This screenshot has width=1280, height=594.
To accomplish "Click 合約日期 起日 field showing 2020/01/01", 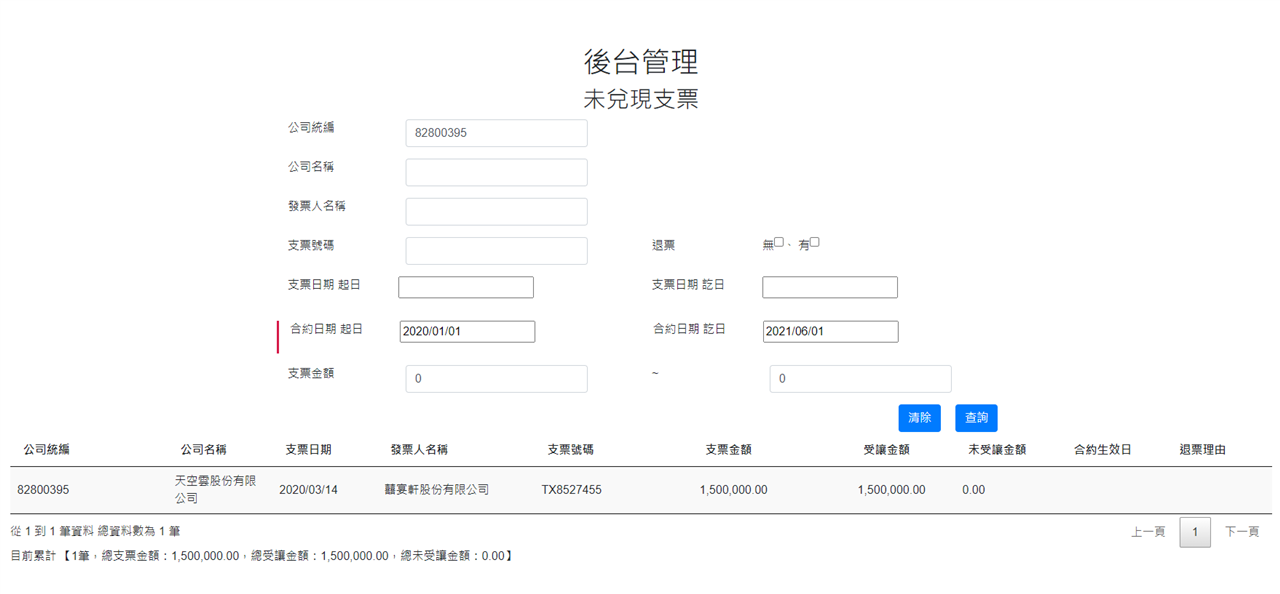I will [x=467, y=331].
